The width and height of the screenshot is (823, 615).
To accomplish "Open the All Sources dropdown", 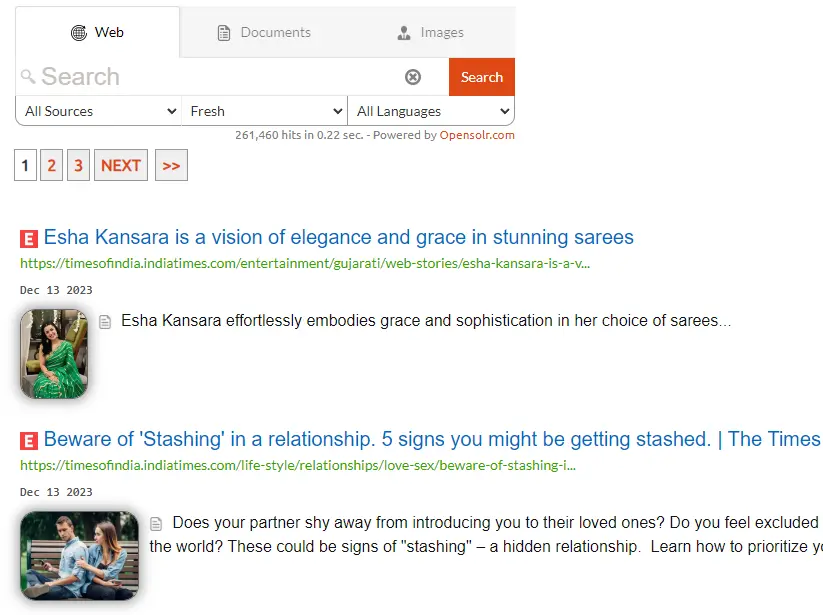I will (99, 111).
